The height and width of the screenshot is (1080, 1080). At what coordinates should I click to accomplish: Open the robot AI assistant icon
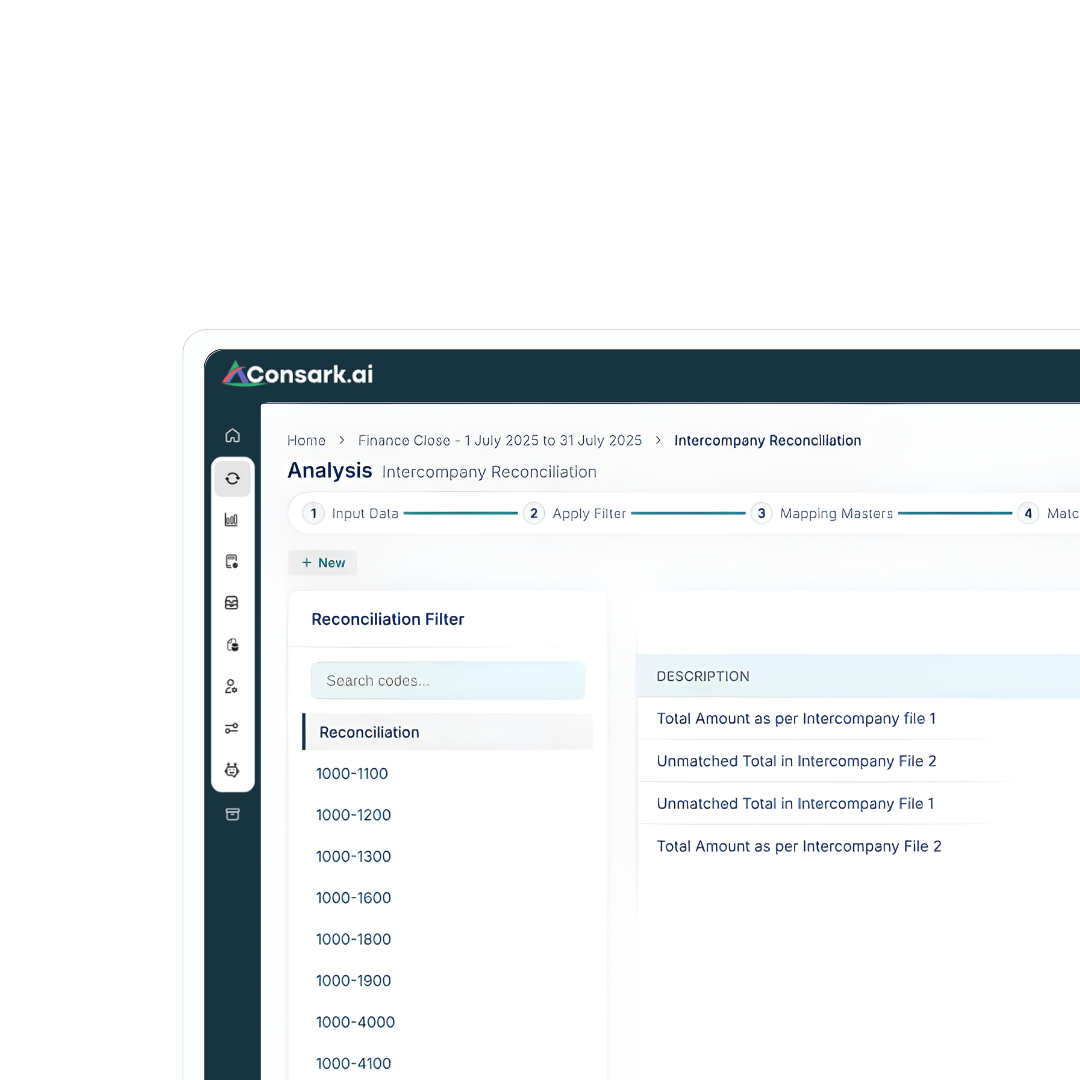(232, 770)
